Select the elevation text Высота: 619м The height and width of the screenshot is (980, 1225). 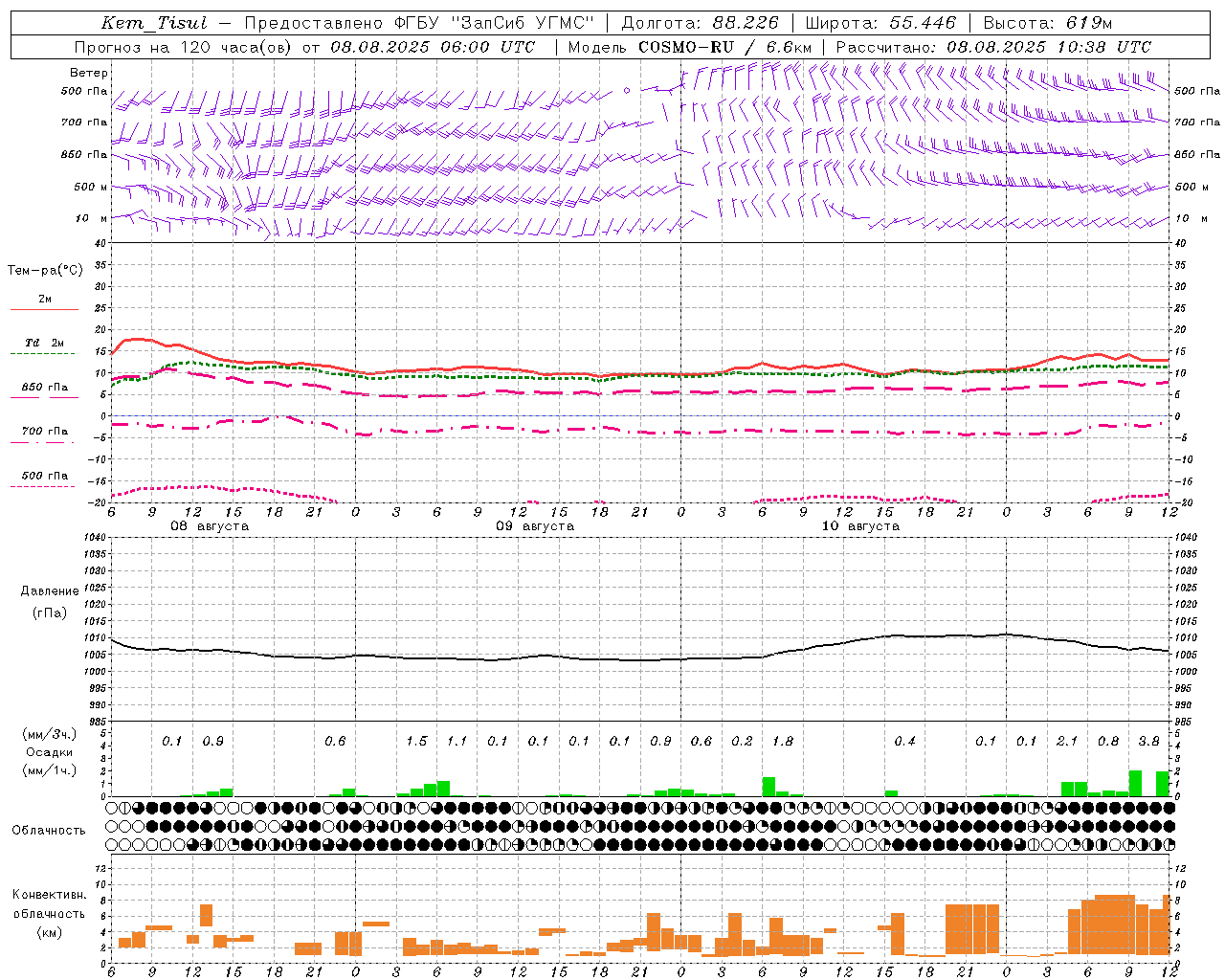pyautogui.click(x=1048, y=23)
